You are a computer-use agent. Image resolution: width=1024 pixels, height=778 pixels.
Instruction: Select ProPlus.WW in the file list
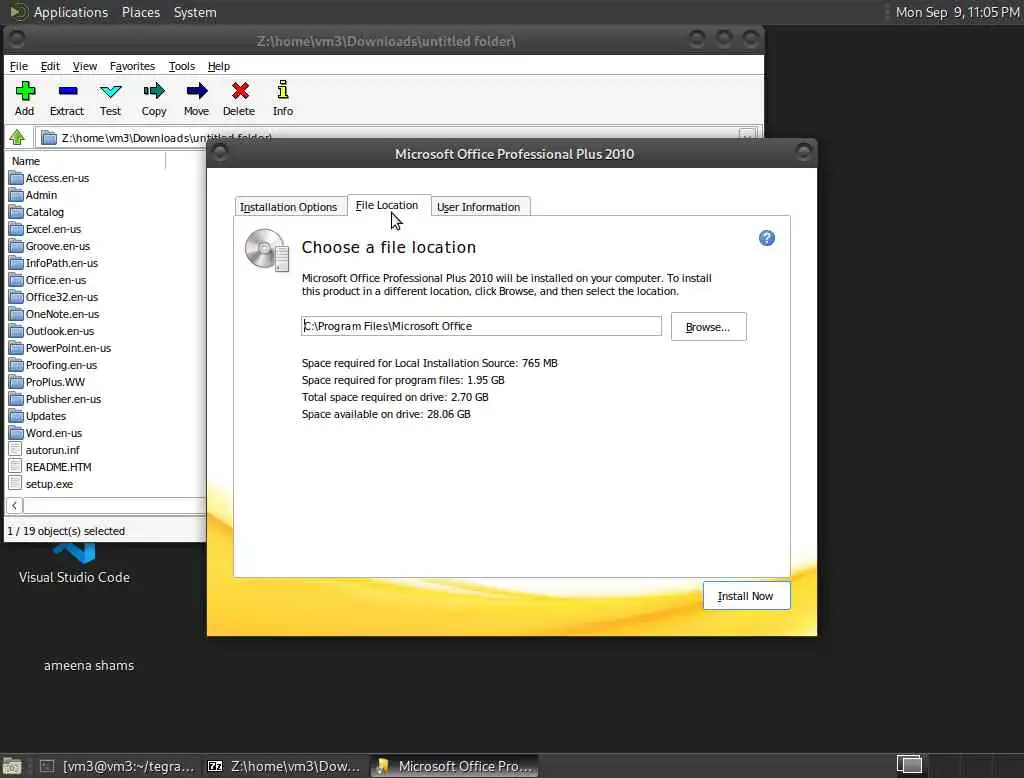tap(55, 381)
